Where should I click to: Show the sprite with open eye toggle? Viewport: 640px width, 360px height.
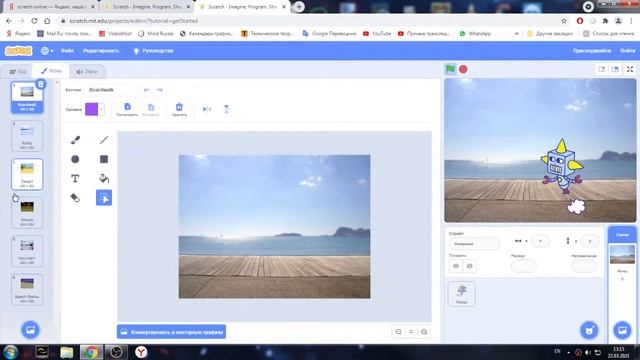456,266
